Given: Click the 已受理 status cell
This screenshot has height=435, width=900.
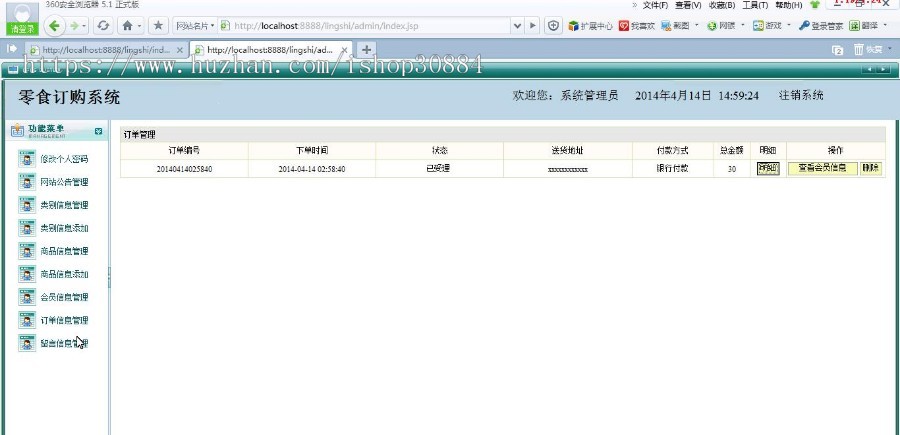Looking at the screenshot, I should point(440,169).
